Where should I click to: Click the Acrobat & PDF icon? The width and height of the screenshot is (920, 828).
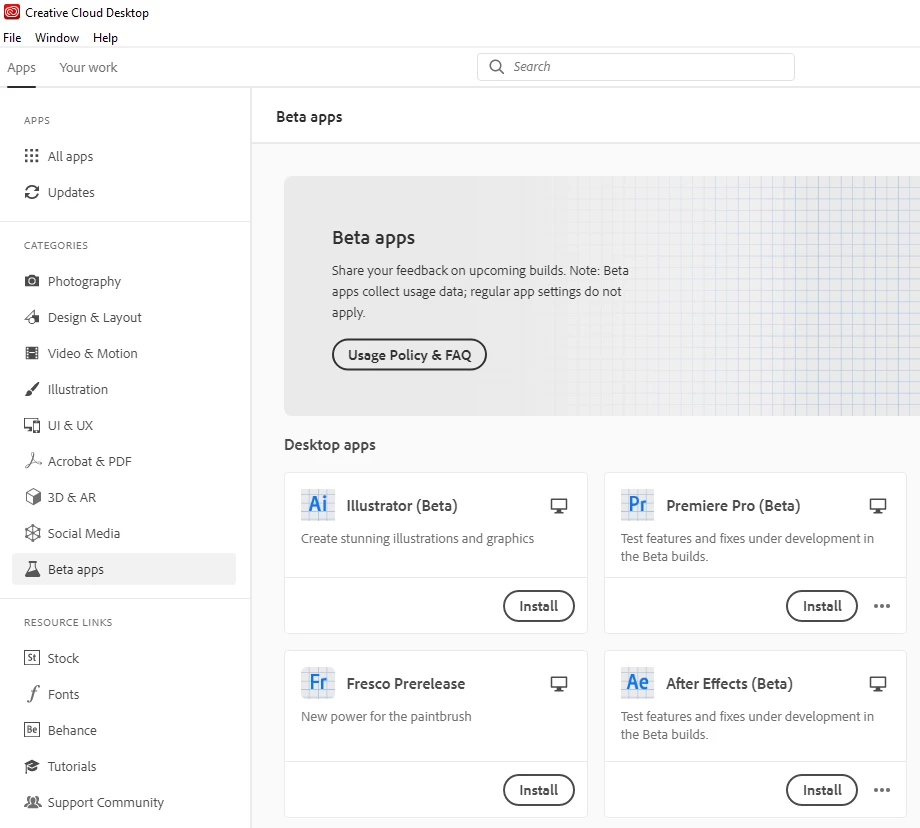(x=32, y=461)
